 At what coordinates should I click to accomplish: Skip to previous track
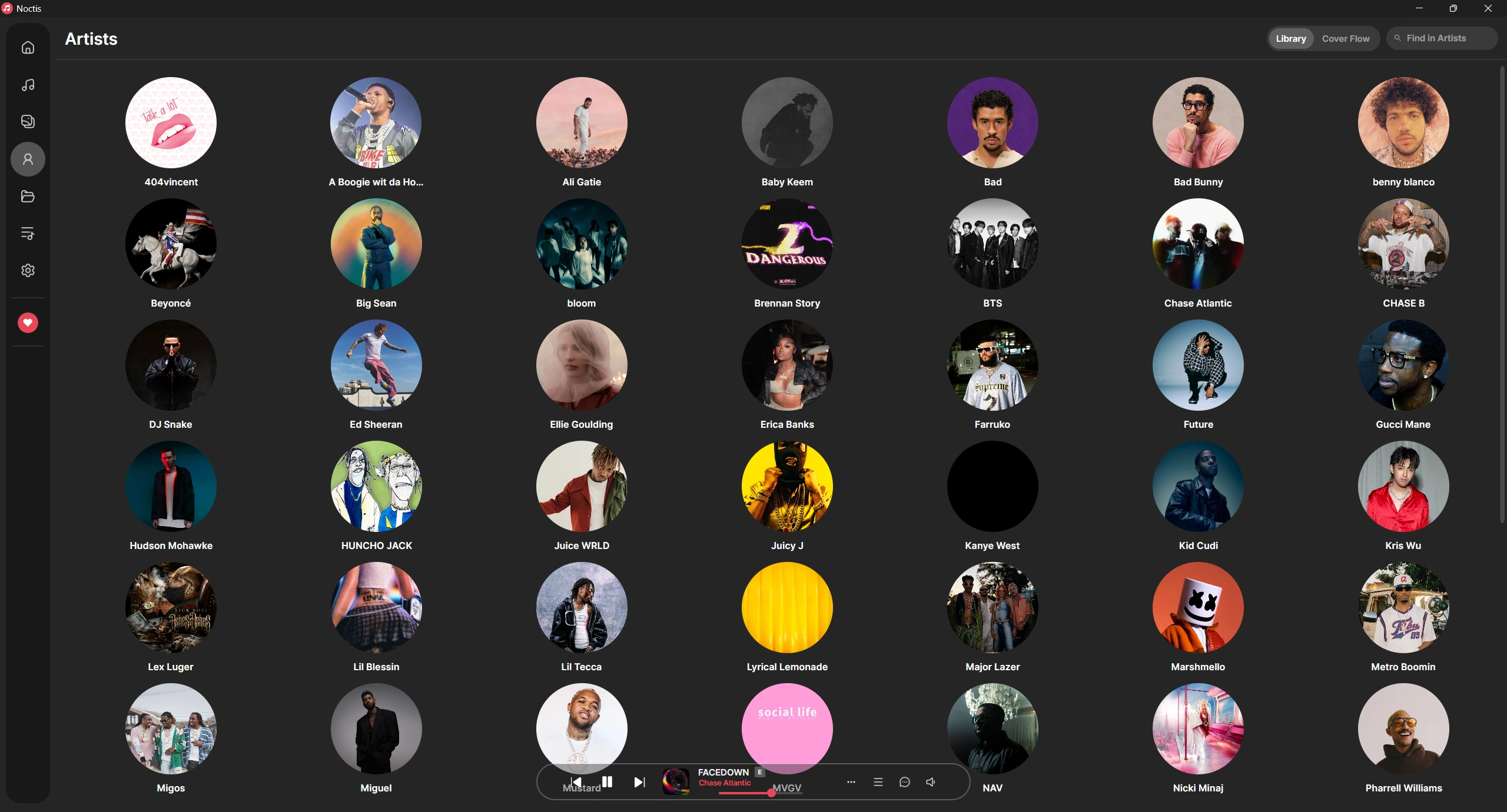click(x=576, y=782)
